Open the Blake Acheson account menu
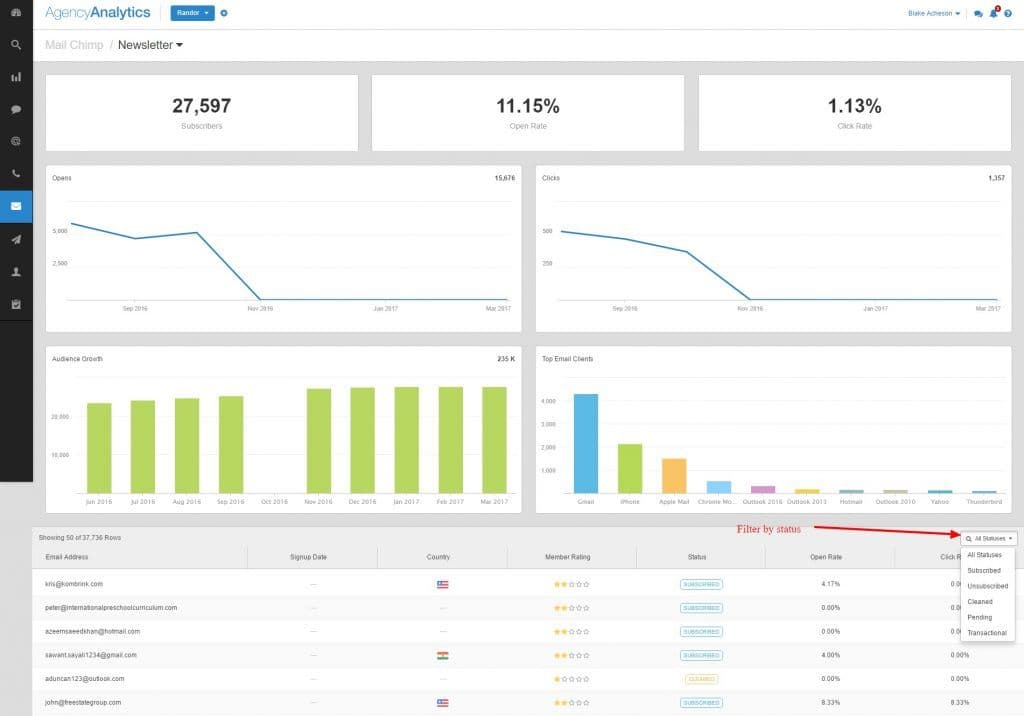Image resolution: width=1024 pixels, height=716 pixels. click(x=934, y=14)
